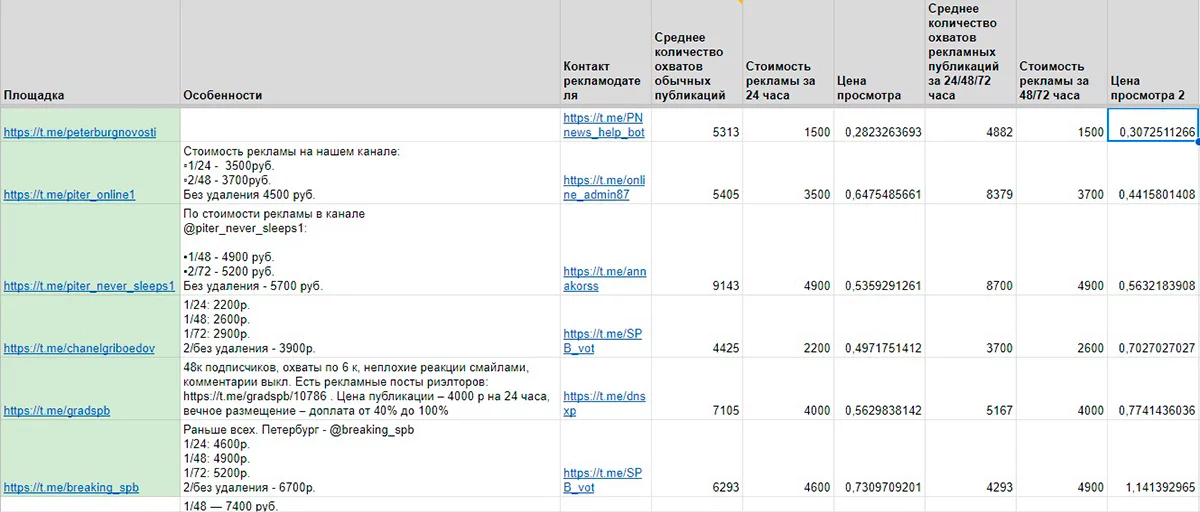Select the cell with value 7105
This screenshot has height=512, width=1200.
point(695,389)
